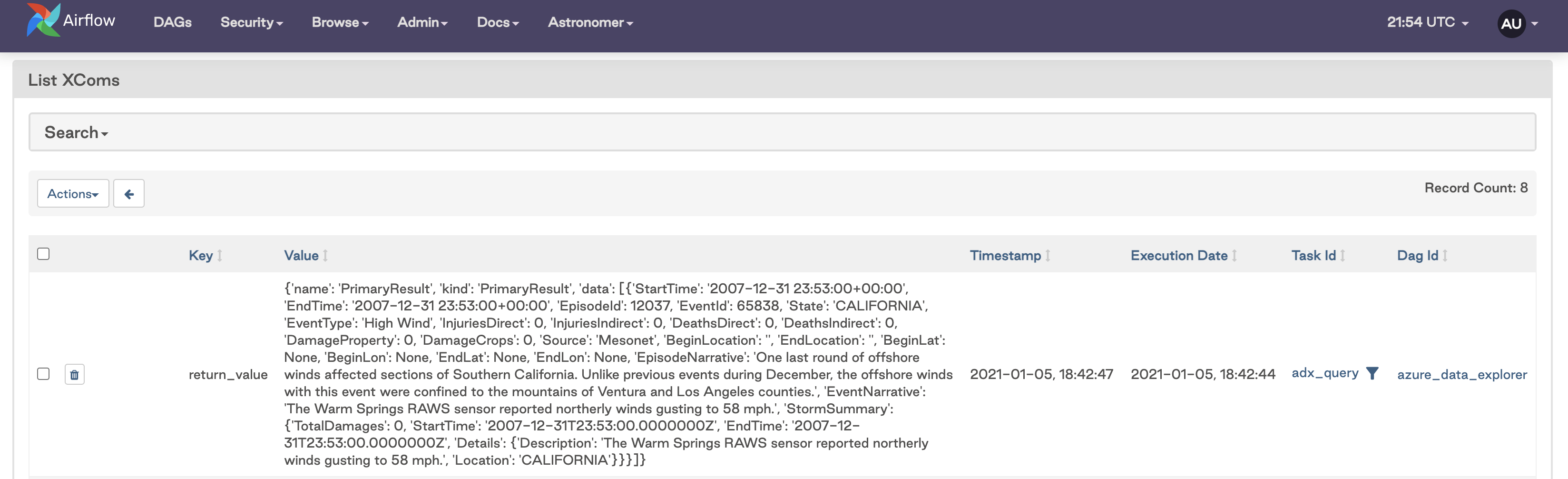Sort by Timestamp column arrows
This screenshot has height=479, width=1568.
coord(1048,256)
